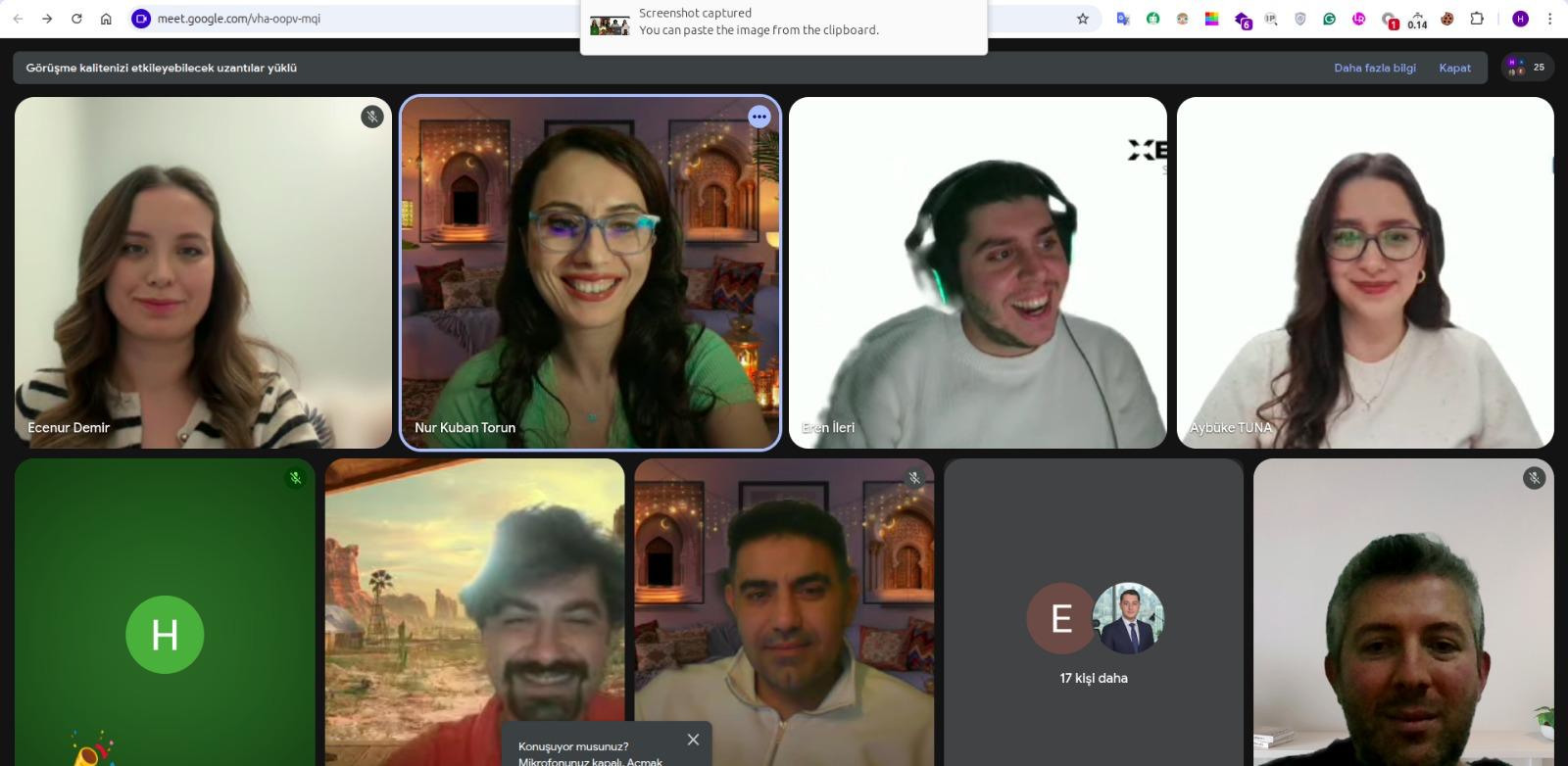Open the participant count chip showing 25

1527,68
